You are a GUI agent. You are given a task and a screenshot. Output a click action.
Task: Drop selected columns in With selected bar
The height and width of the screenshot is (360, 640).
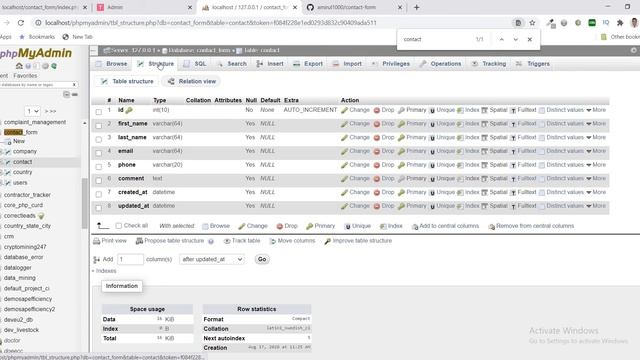(x=287, y=226)
